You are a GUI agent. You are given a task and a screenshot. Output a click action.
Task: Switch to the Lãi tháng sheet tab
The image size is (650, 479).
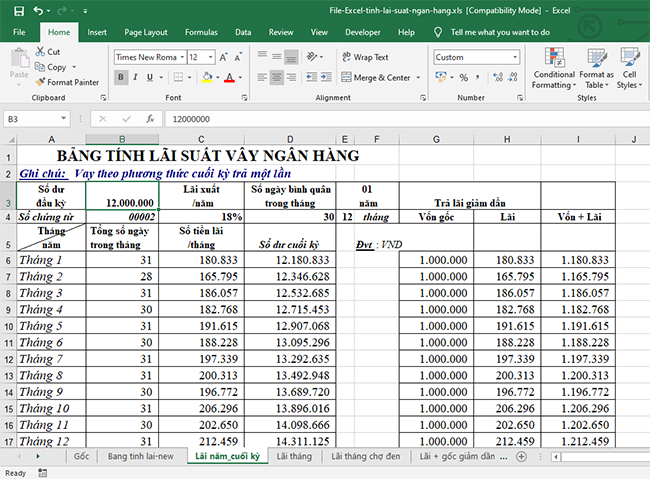295,456
